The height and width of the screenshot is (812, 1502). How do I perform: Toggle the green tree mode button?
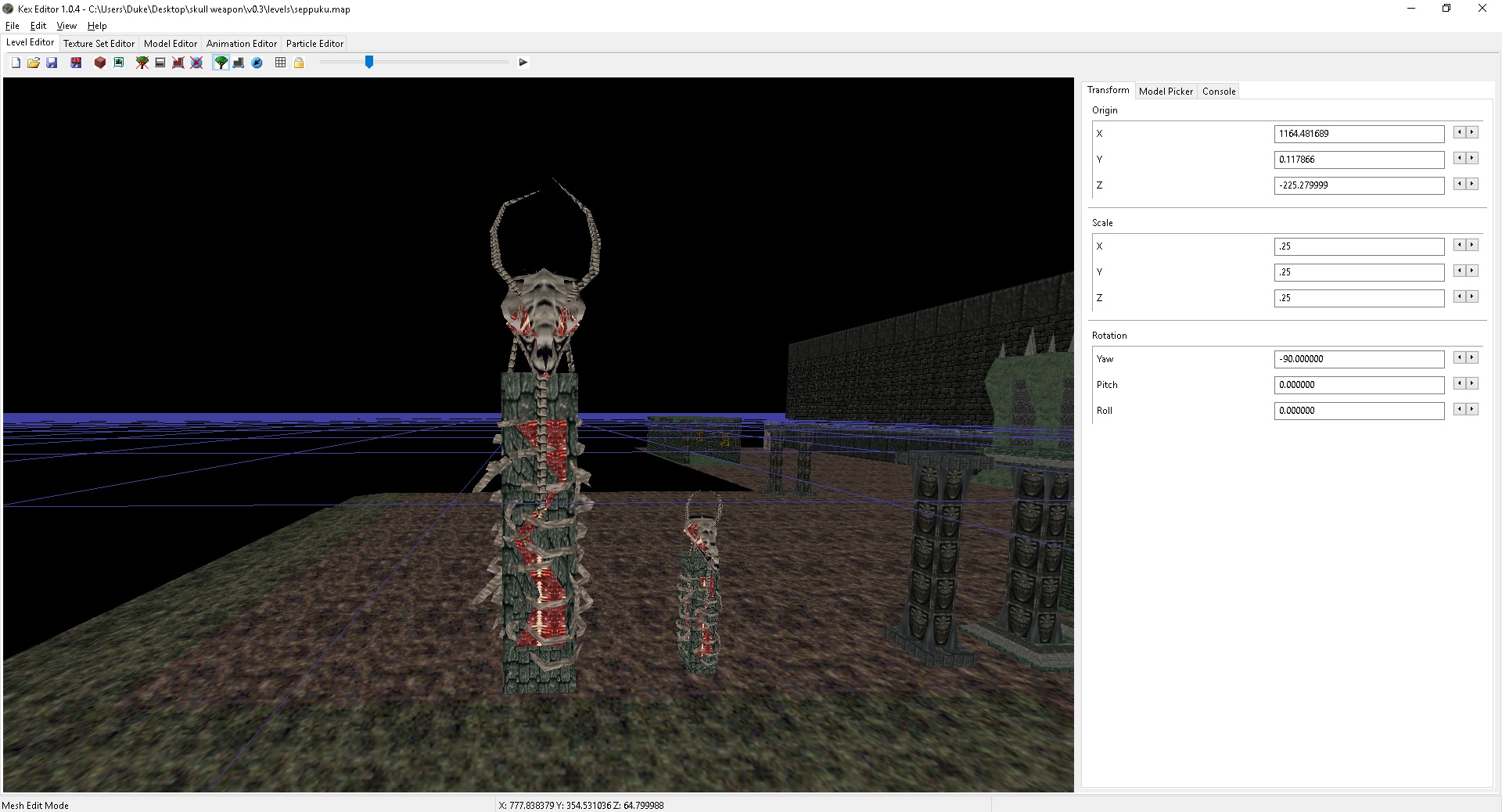click(x=221, y=63)
